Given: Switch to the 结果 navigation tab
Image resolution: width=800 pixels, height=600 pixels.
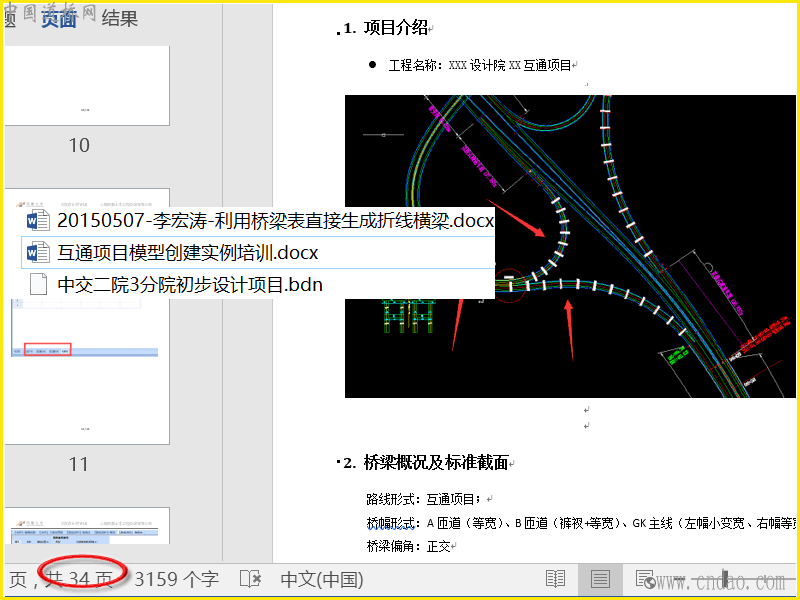Looking at the screenshot, I should (119, 19).
